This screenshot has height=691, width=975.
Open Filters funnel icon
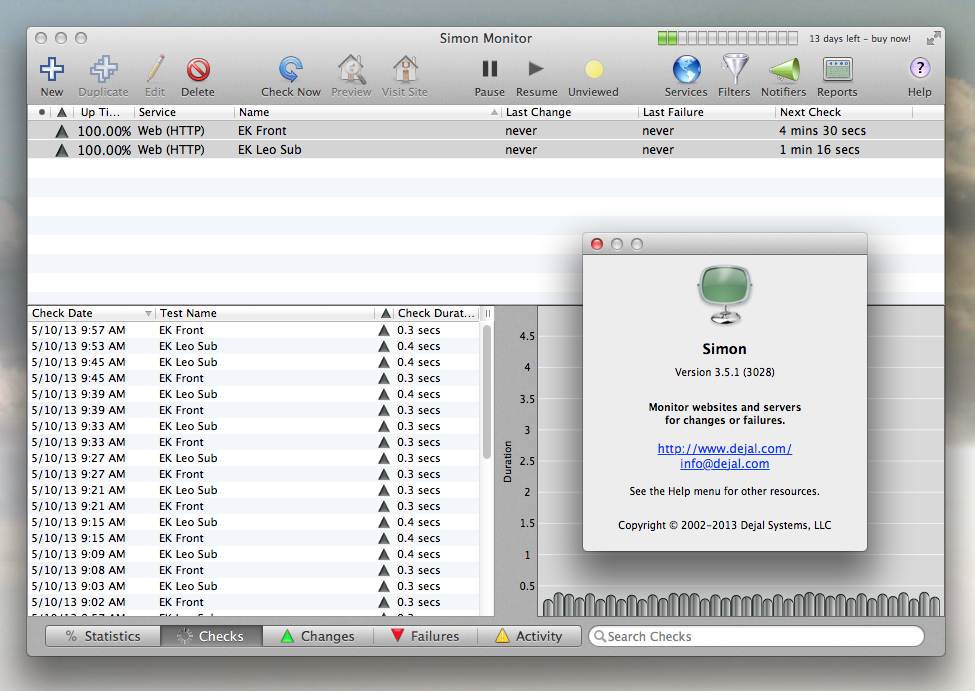click(x=734, y=69)
